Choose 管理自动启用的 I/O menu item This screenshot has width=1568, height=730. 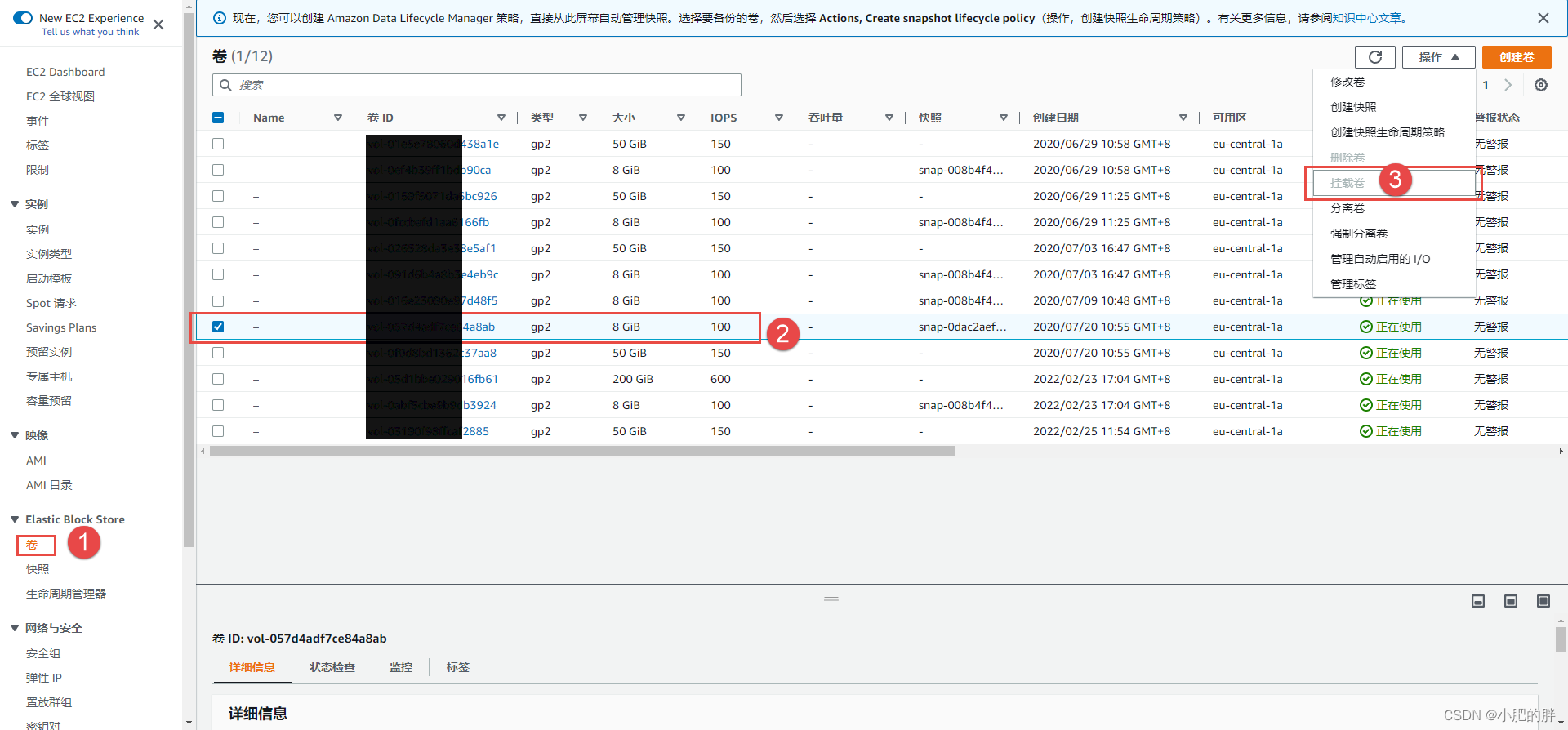(x=1380, y=259)
